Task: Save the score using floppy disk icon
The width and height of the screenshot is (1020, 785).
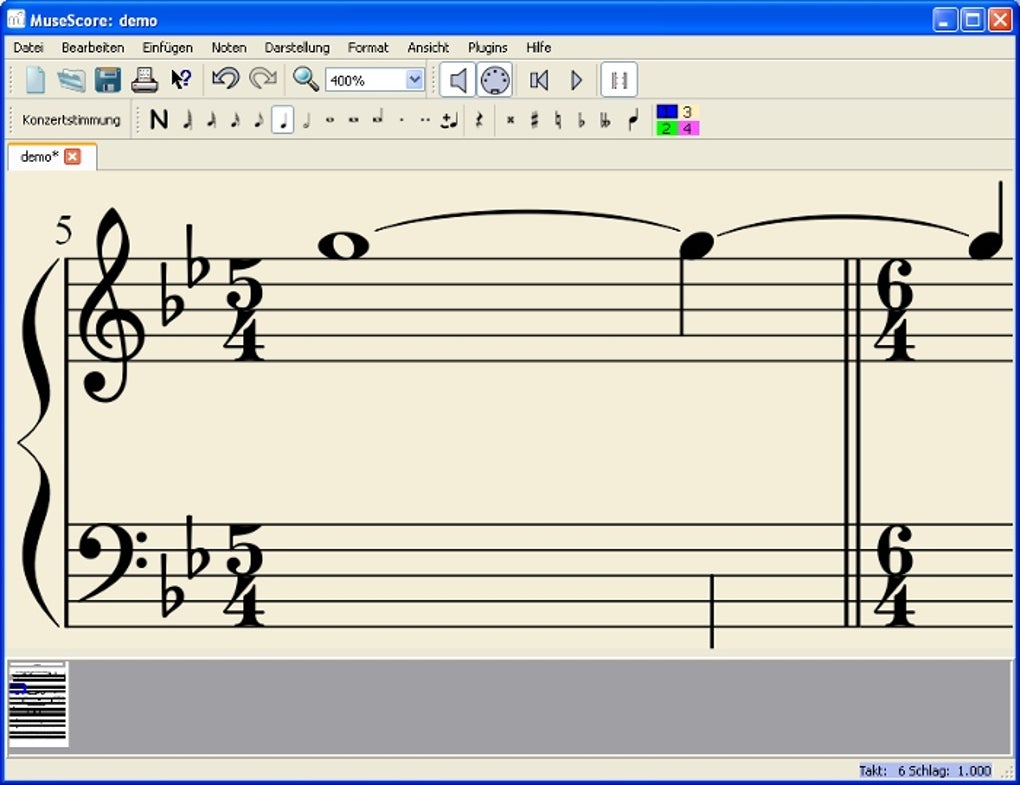Action: (108, 80)
